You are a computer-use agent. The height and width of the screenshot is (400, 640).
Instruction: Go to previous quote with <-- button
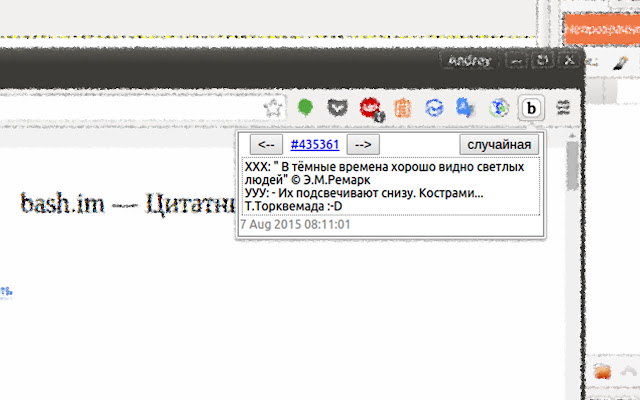[x=266, y=145]
